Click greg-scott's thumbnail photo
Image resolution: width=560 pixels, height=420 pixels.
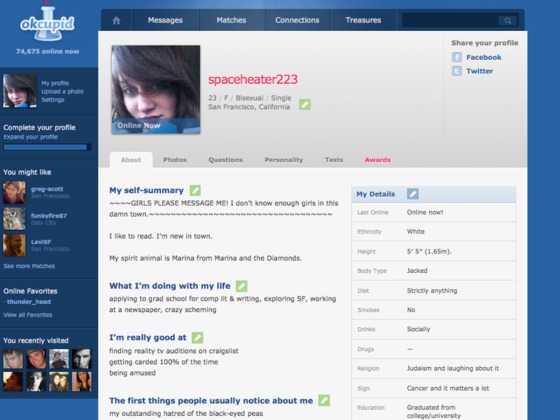pyautogui.click(x=14, y=192)
